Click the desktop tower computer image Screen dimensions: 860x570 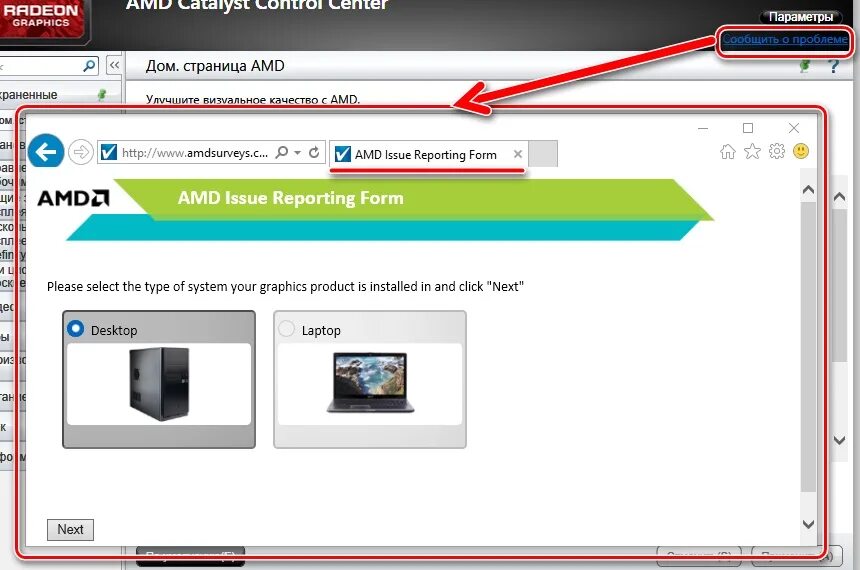click(x=159, y=384)
